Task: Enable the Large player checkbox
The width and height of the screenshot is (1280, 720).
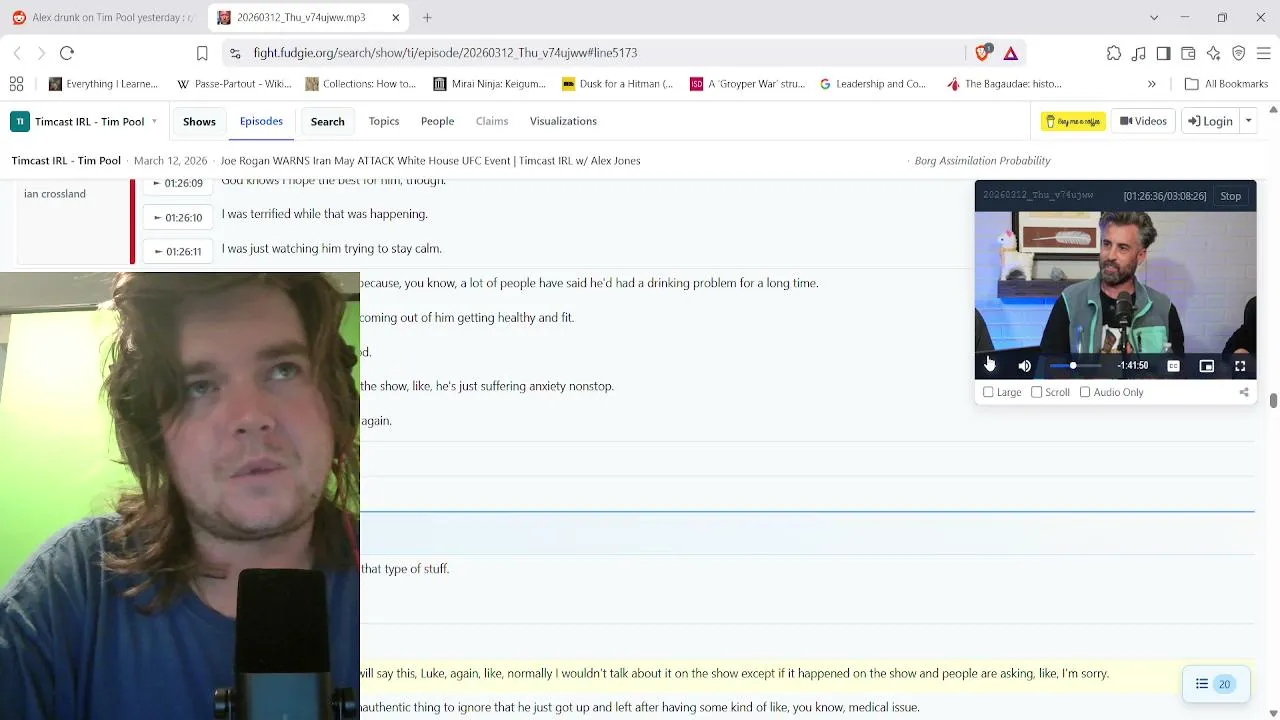Action: pyautogui.click(x=988, y=392)
